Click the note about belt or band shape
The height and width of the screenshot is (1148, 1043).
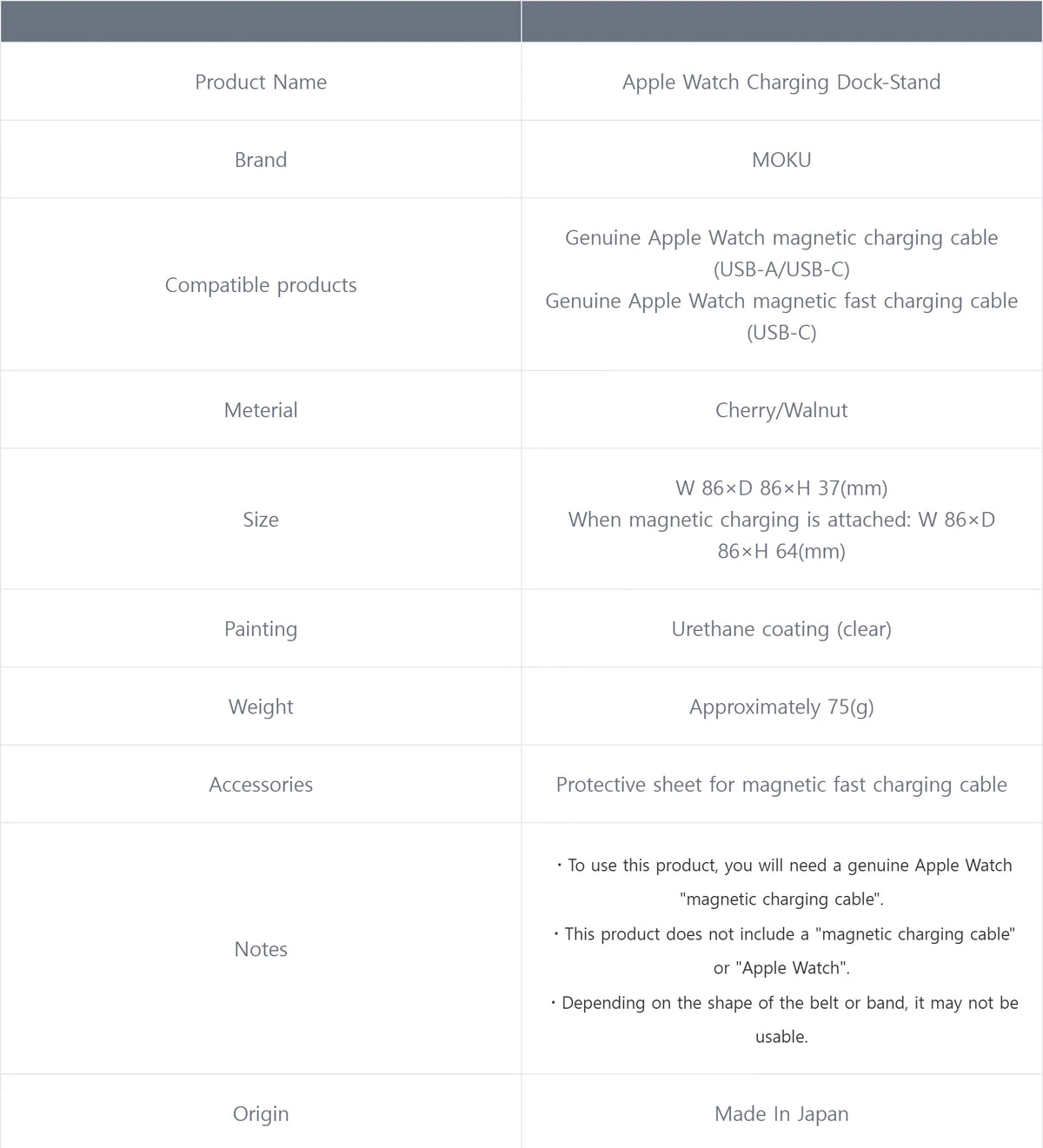pyautogui.click(x=783, y=1019)
